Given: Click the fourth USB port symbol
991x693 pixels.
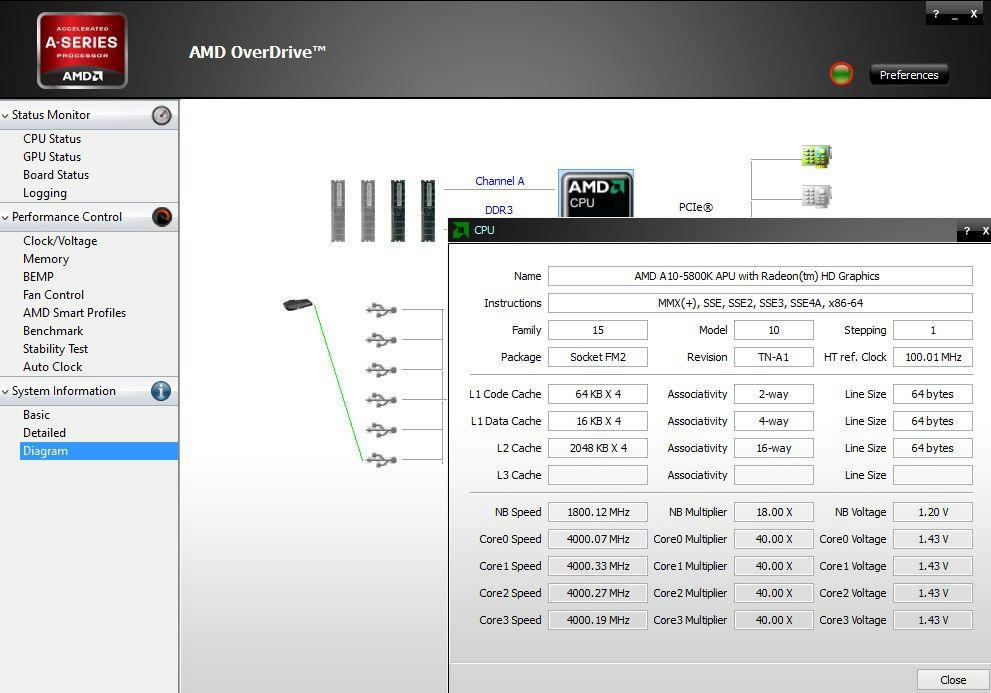Looking at the screenshot, I should click(381, 400).
